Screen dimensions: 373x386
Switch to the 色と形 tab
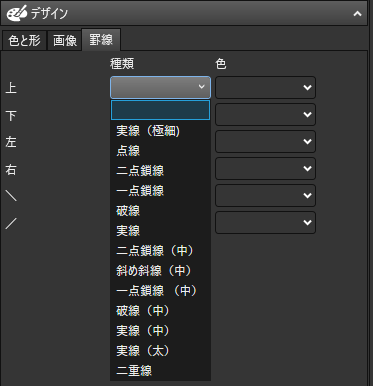click(24, 41)
